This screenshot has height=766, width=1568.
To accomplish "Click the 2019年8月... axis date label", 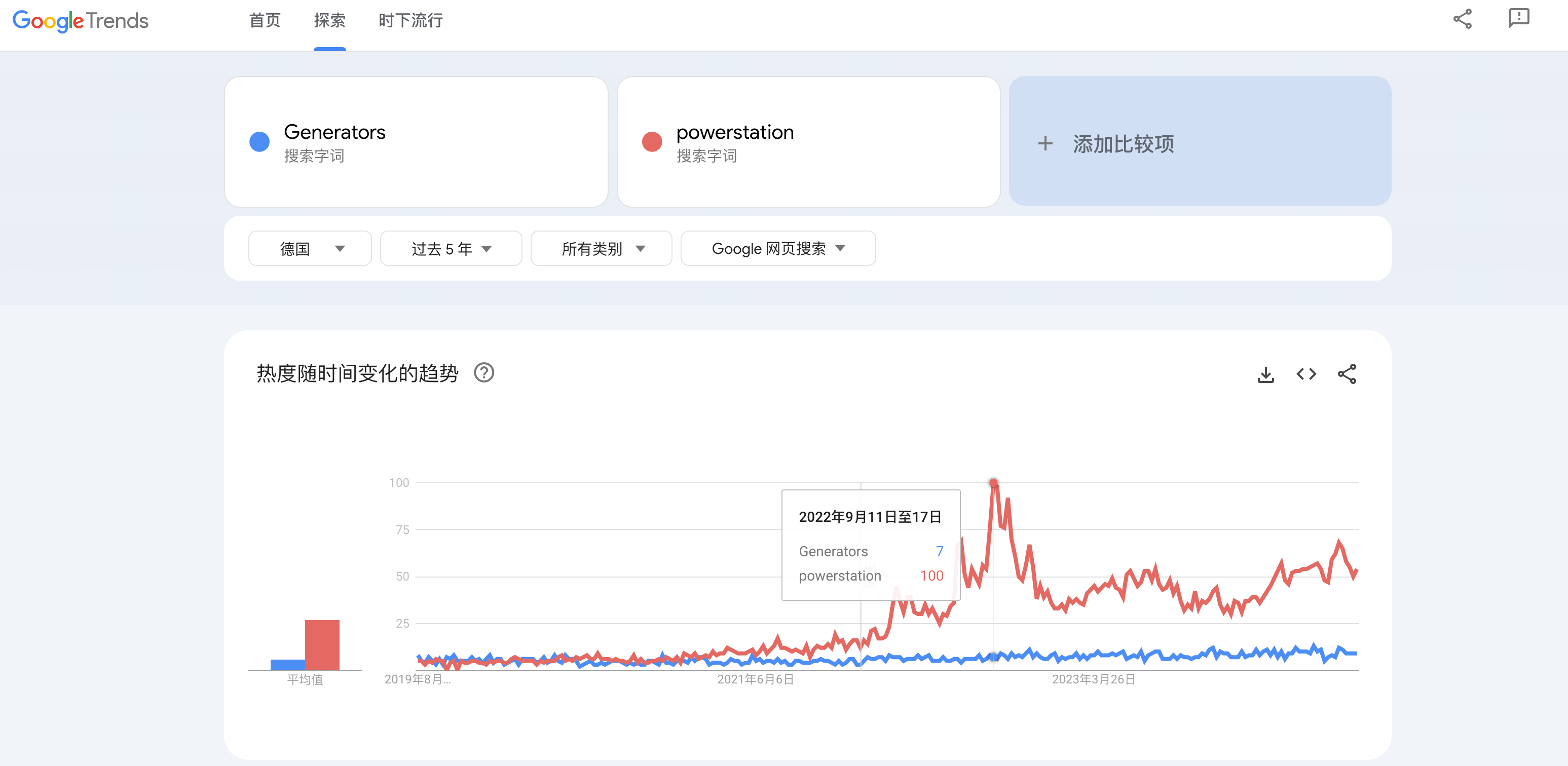I will click(418, 679).
